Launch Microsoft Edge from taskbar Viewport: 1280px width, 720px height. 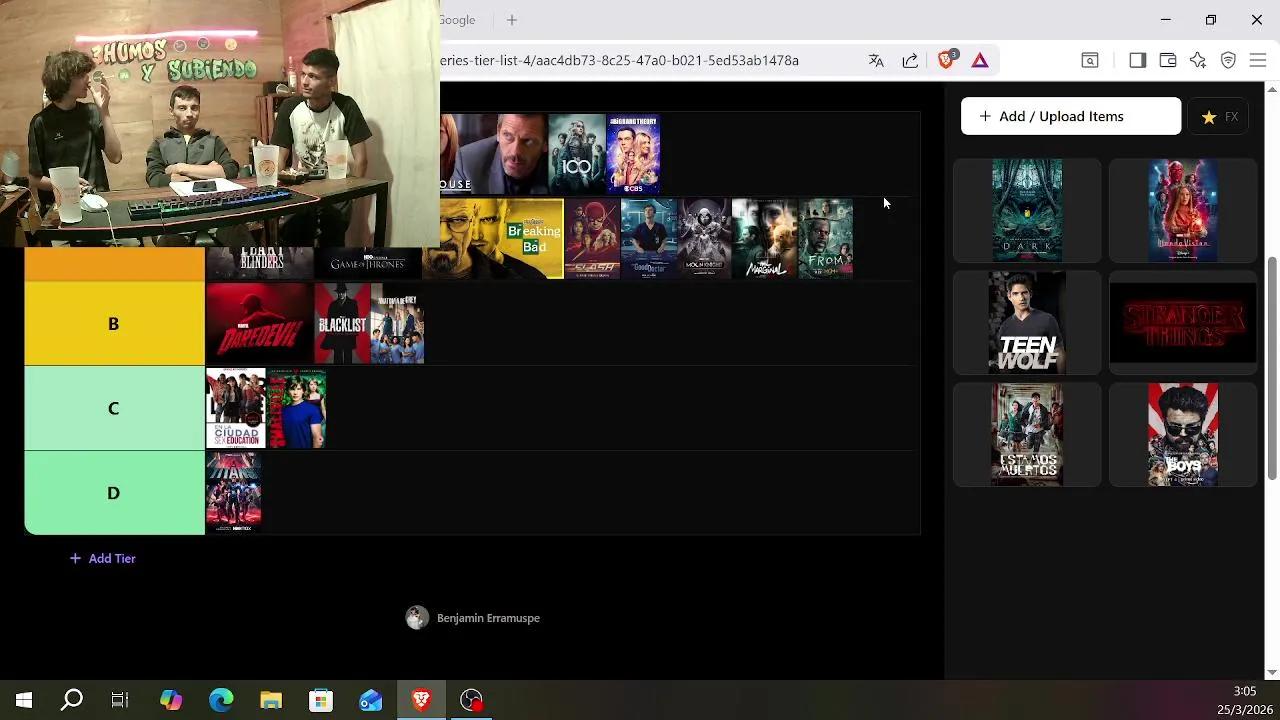[221, 700]
